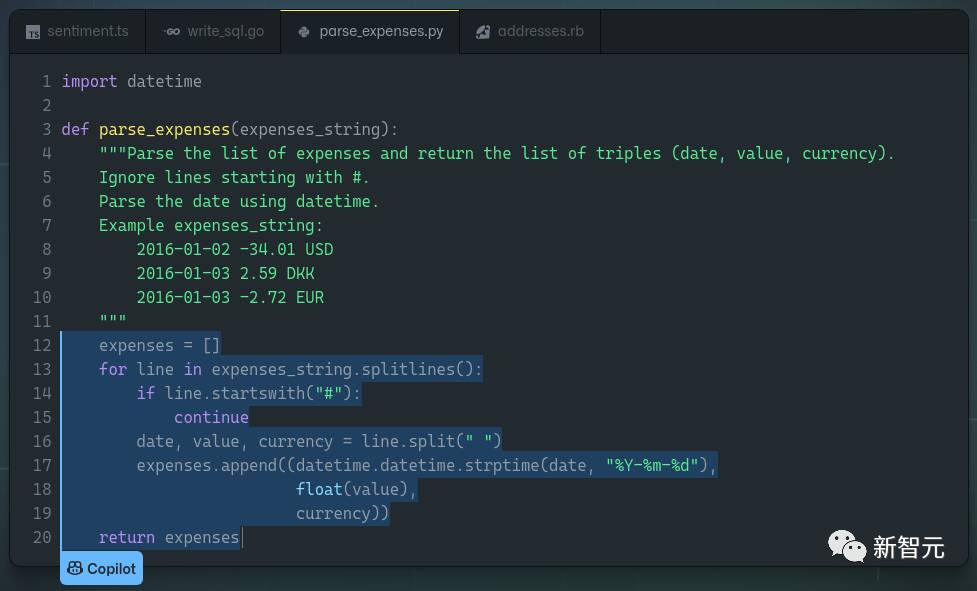Click the Python icon on parse_expenses.py tab
The image size is (977, 591).
click(304, 32)
